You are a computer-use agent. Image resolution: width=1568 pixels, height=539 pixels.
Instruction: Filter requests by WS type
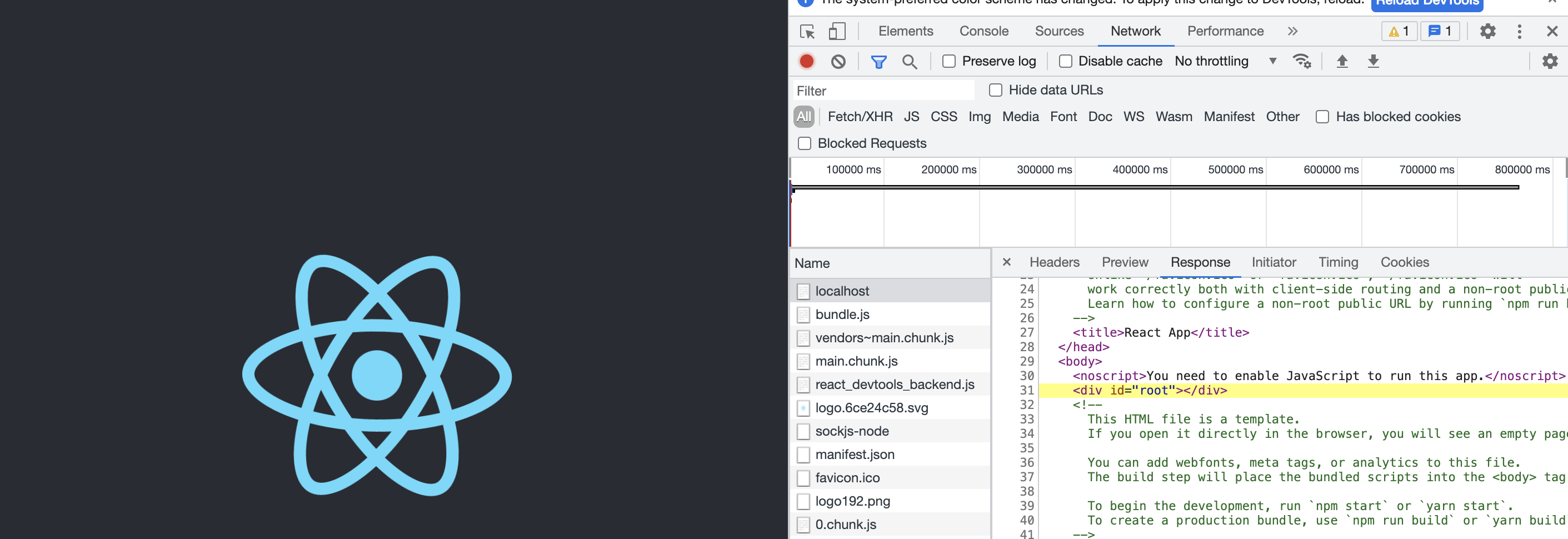click(x=1133, y=117)
